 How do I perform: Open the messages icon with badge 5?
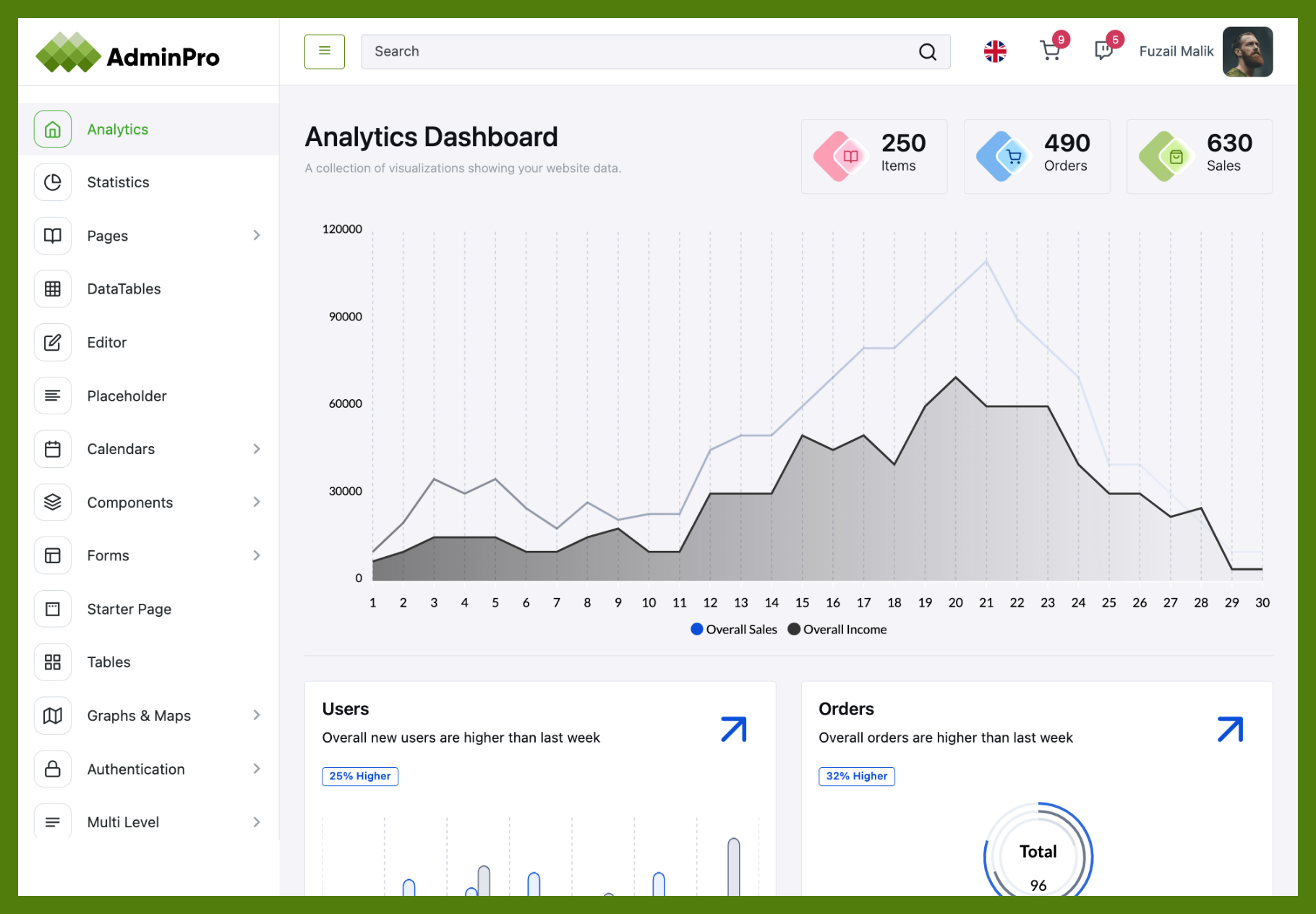click(x=1103, y=51)
